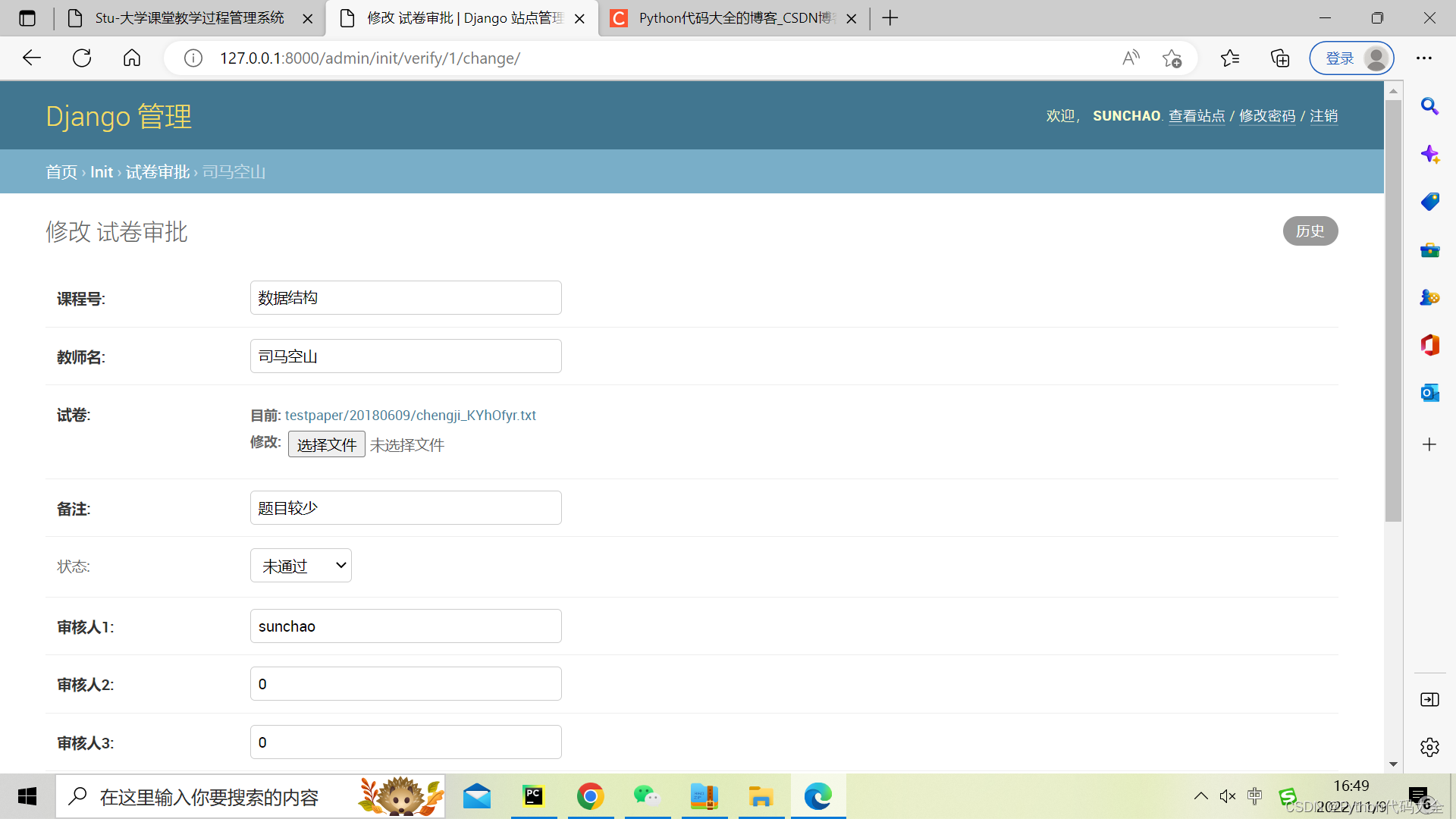Viewport: 1456px width, 822px height.
Task: Click the page vertical scrollbar
Action: click(x=1393, y=311)
